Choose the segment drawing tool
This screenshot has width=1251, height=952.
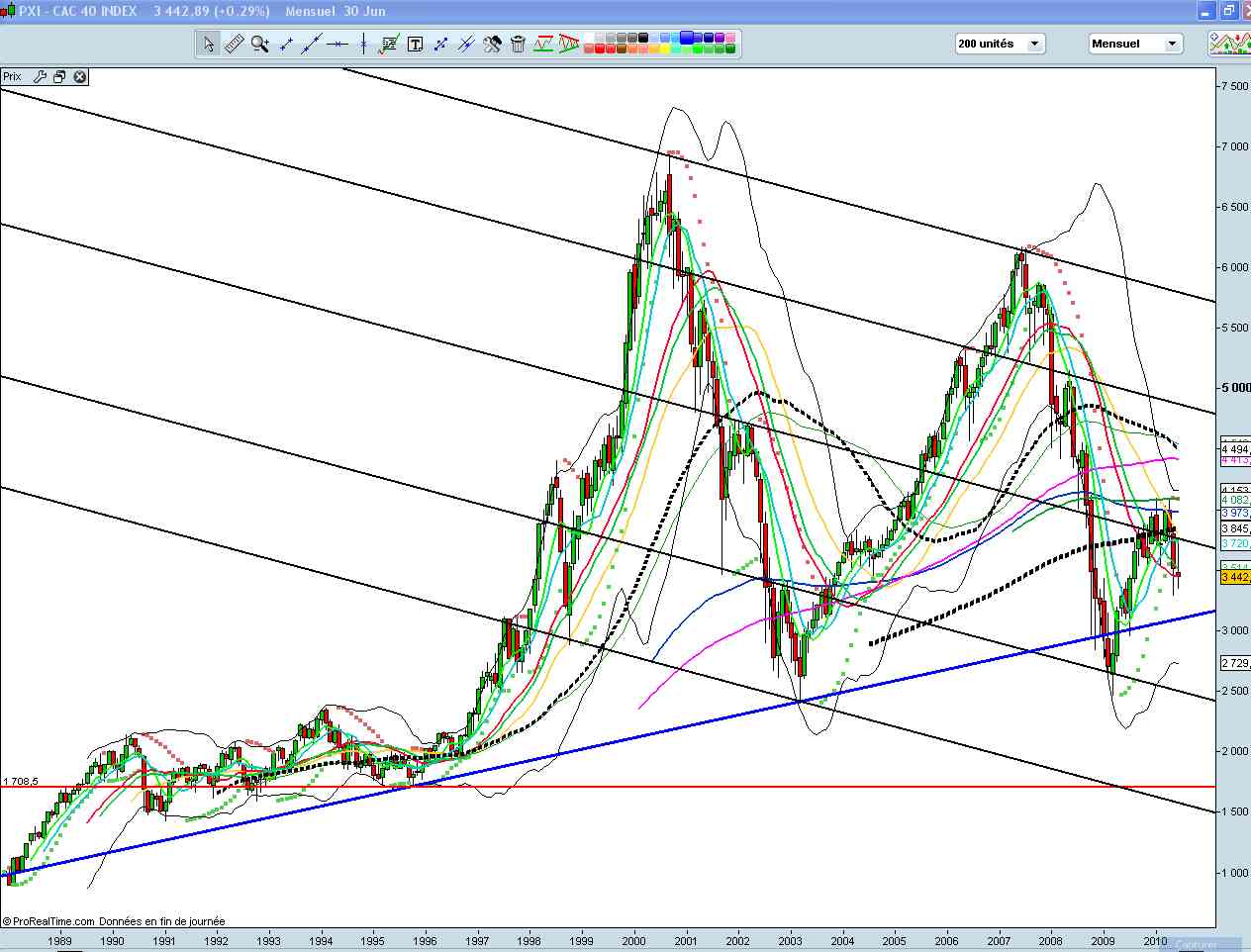coord(286,44)
